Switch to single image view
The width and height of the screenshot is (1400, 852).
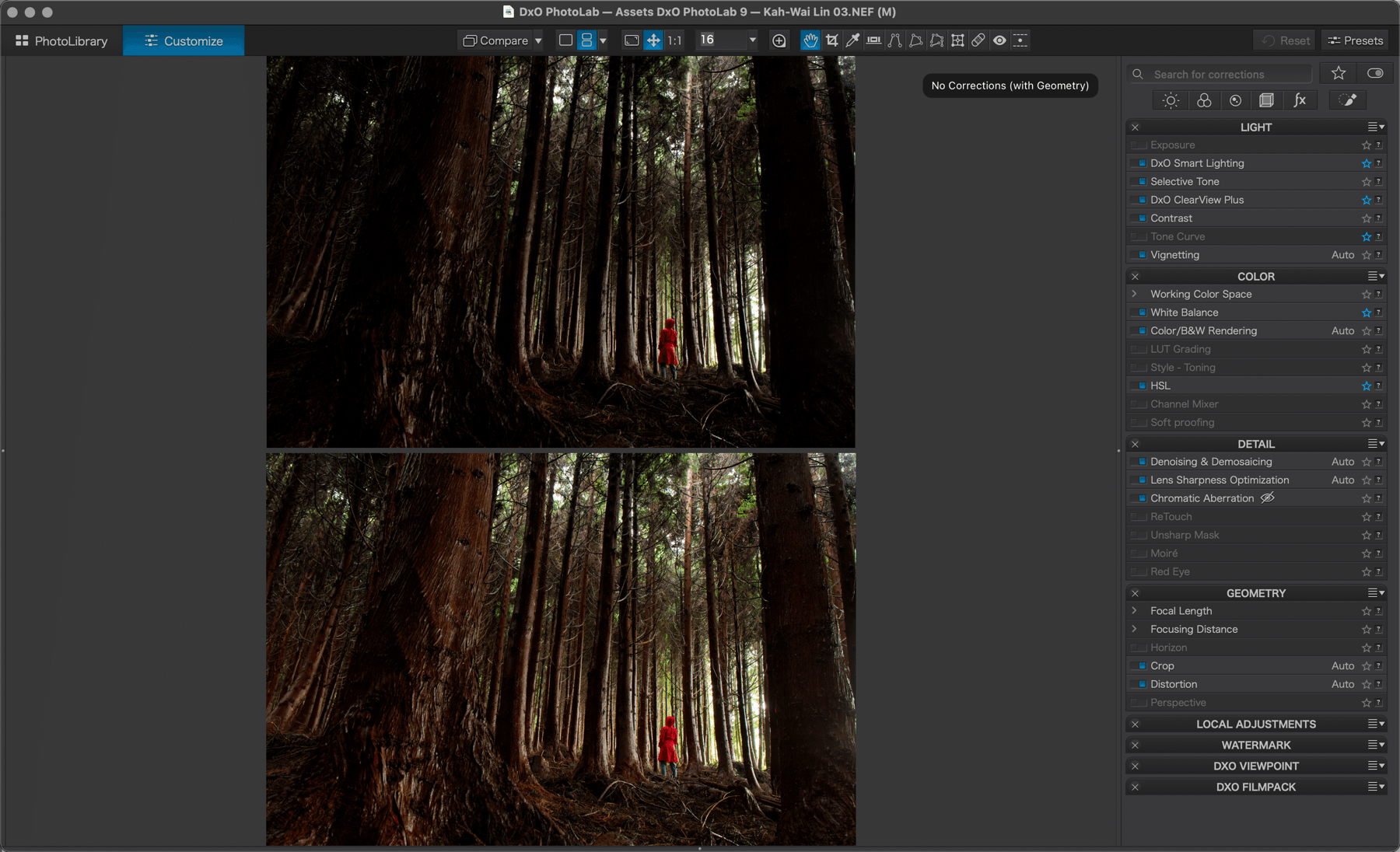pyautogui.click(x=566, y=40)
